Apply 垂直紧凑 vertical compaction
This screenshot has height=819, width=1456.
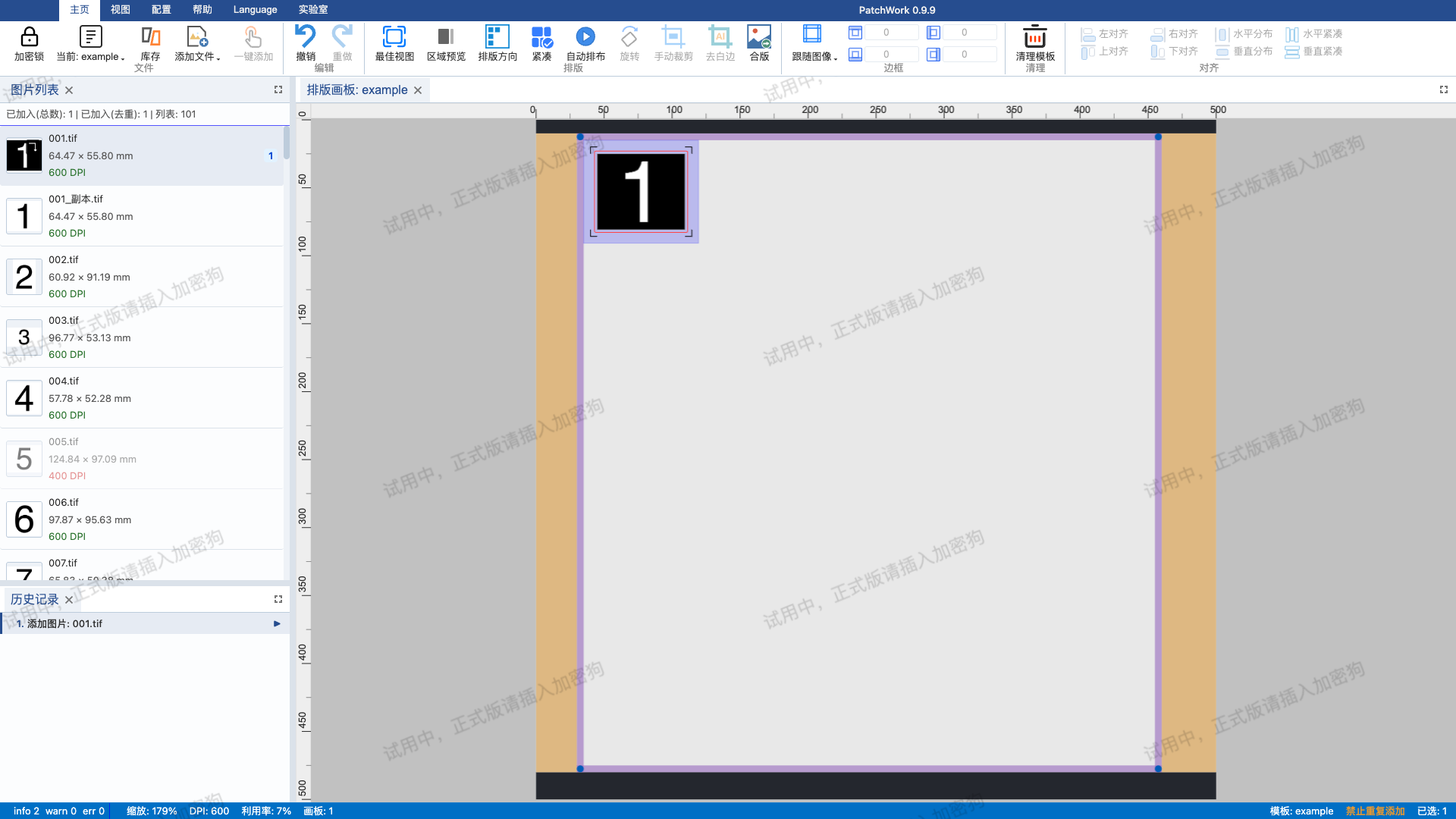(1314, 52)
